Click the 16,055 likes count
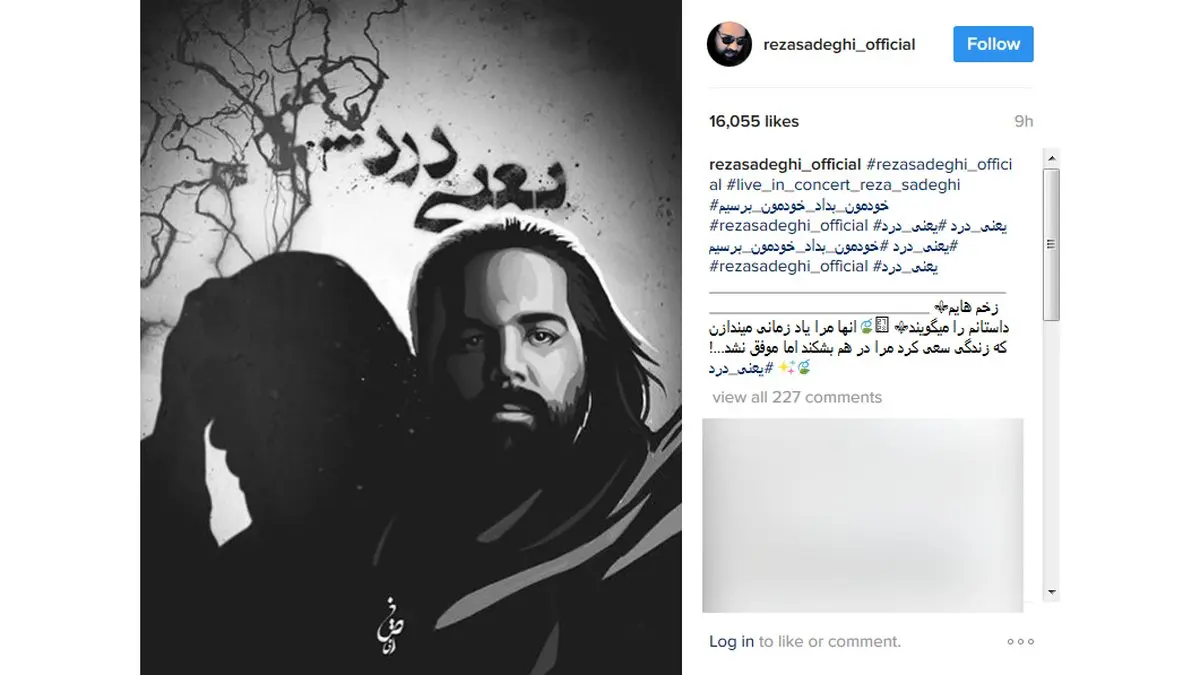Image resolution: width=1200 pixels, height=675 pixels. (x=754, y=121)
